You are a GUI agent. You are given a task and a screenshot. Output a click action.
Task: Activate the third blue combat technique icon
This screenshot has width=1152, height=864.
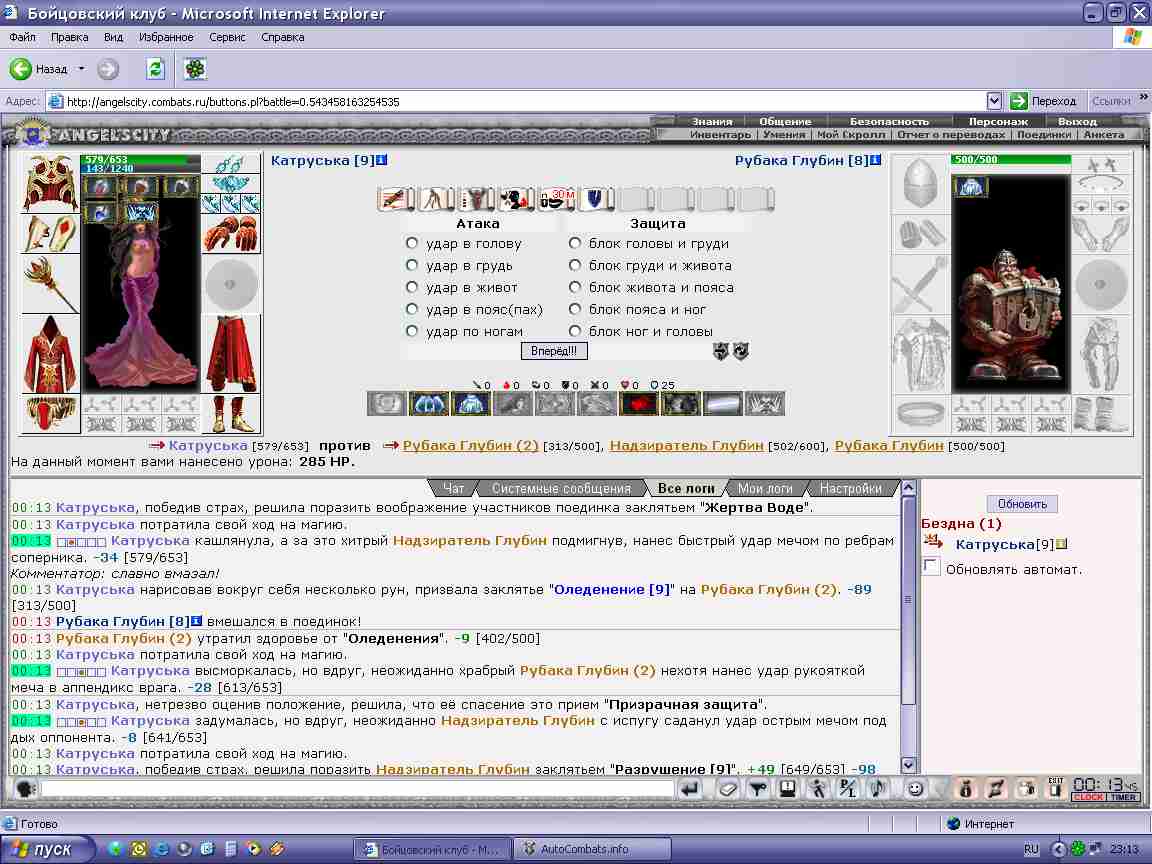click(470, 403)
